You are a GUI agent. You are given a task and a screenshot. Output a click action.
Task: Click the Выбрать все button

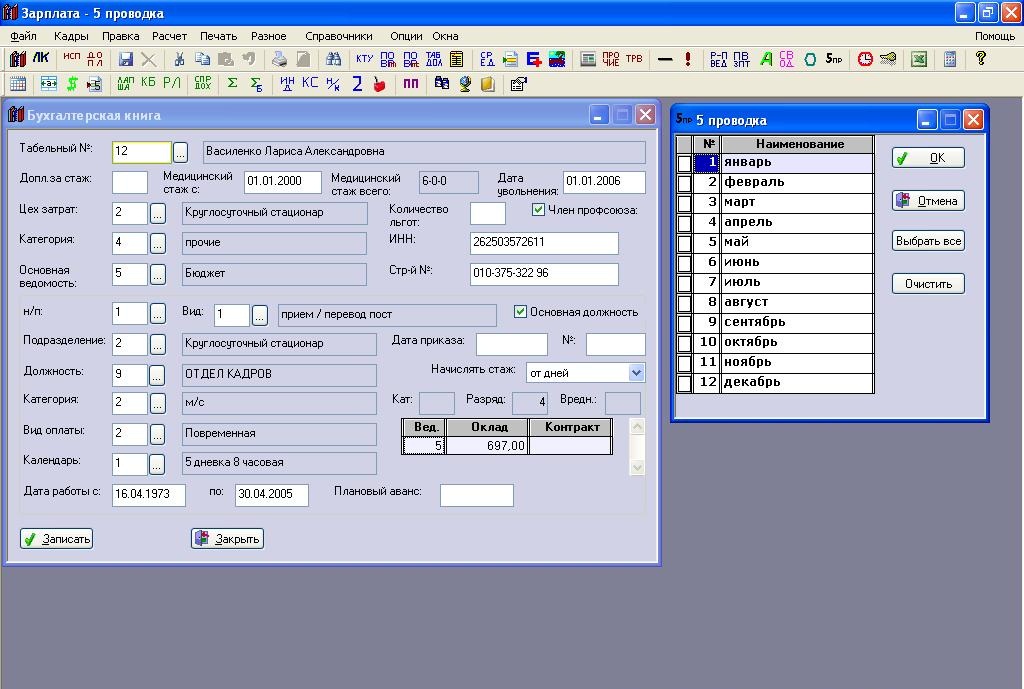pyautogui.click(x=928, y=241)
